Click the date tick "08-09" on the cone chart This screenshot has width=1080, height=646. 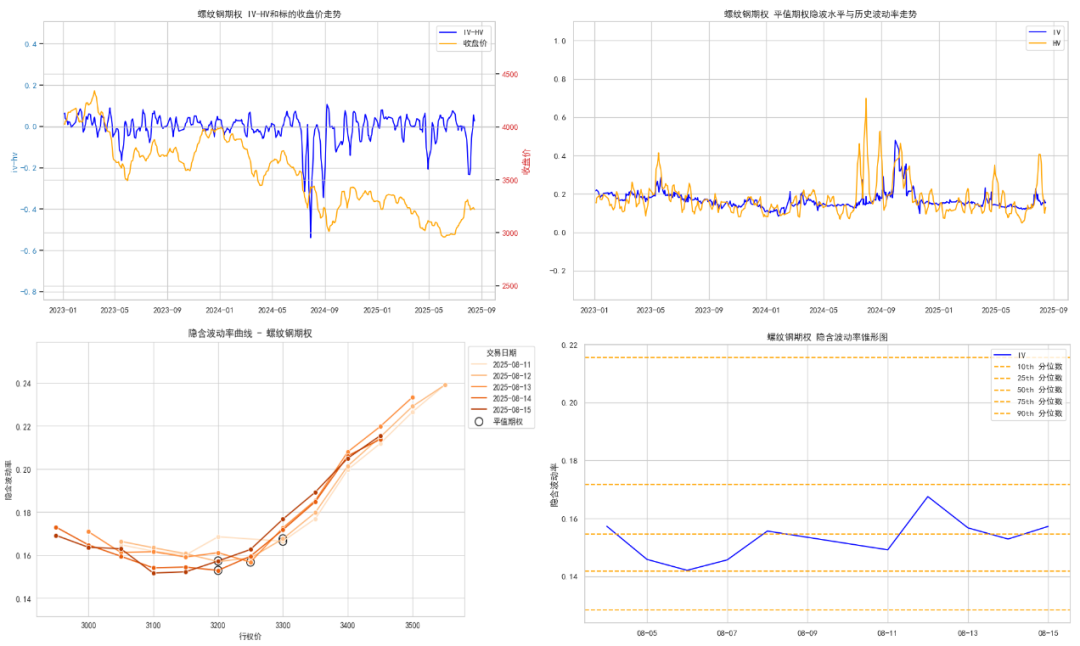[807, 633]
